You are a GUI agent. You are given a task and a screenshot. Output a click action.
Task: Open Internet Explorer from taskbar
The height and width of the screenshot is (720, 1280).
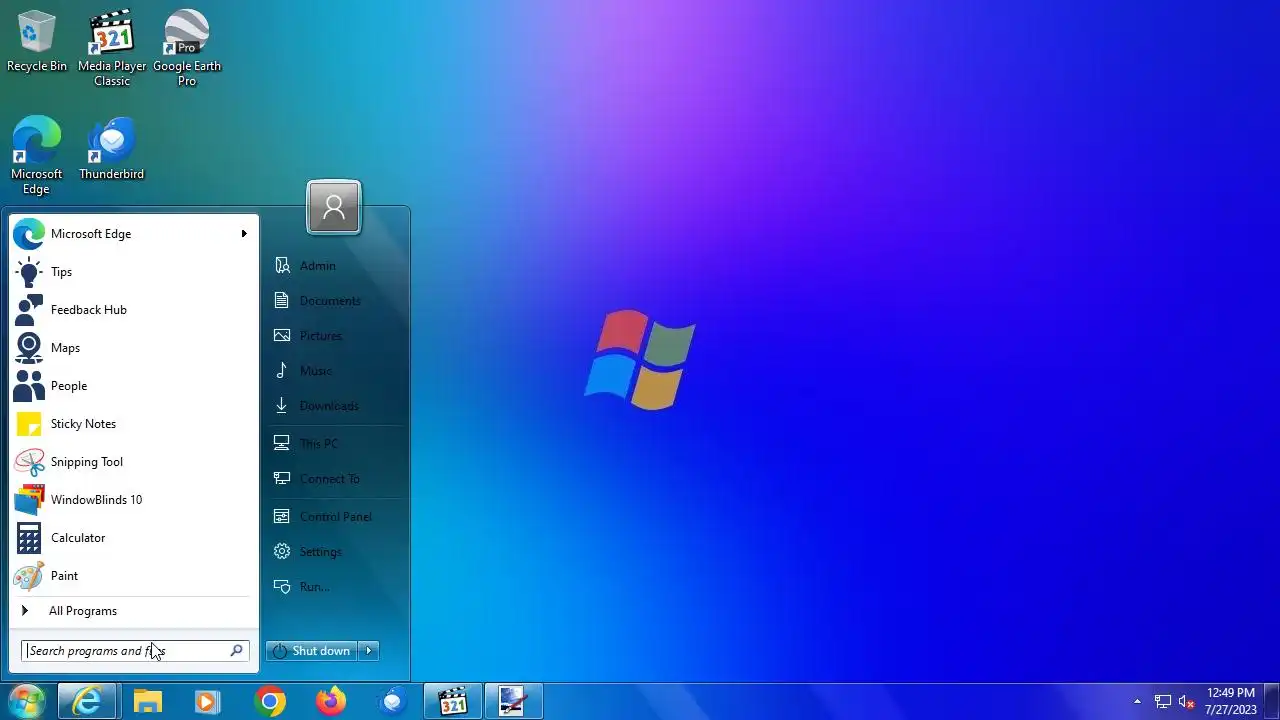pyautogui.click(x=87, y=702)
